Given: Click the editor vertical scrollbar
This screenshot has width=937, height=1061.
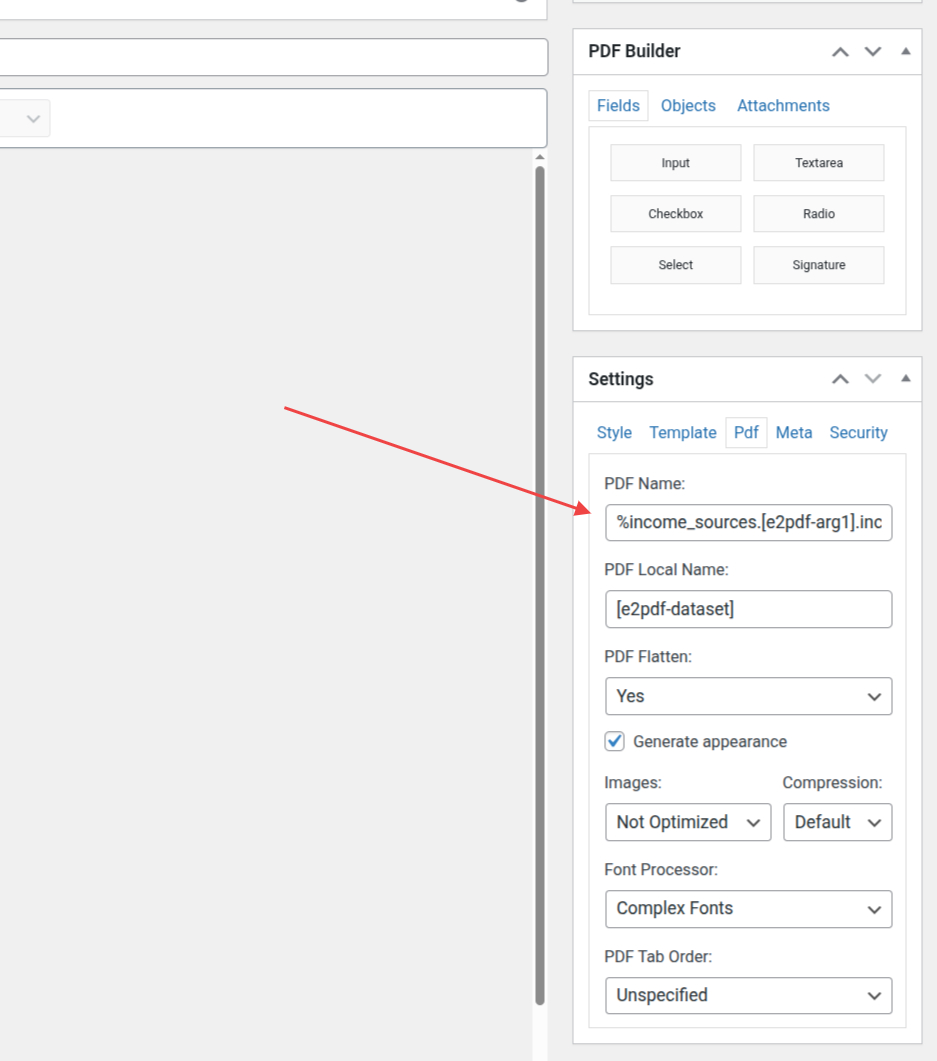Looking at the screenshot, I should (540, 580).
